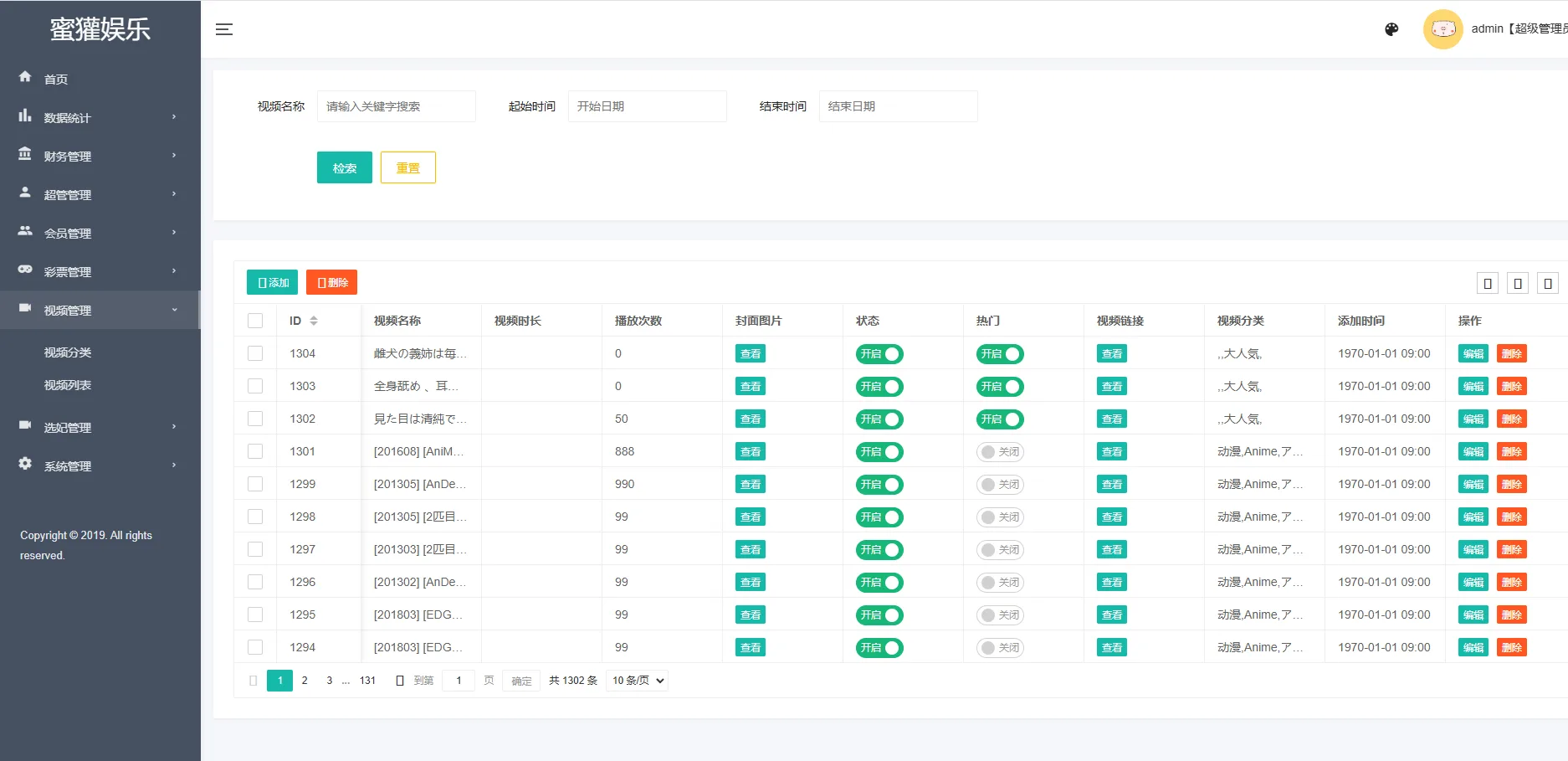Sort the table by ID column
Viewport: 1568px width, 761px height.
(314, 321)
